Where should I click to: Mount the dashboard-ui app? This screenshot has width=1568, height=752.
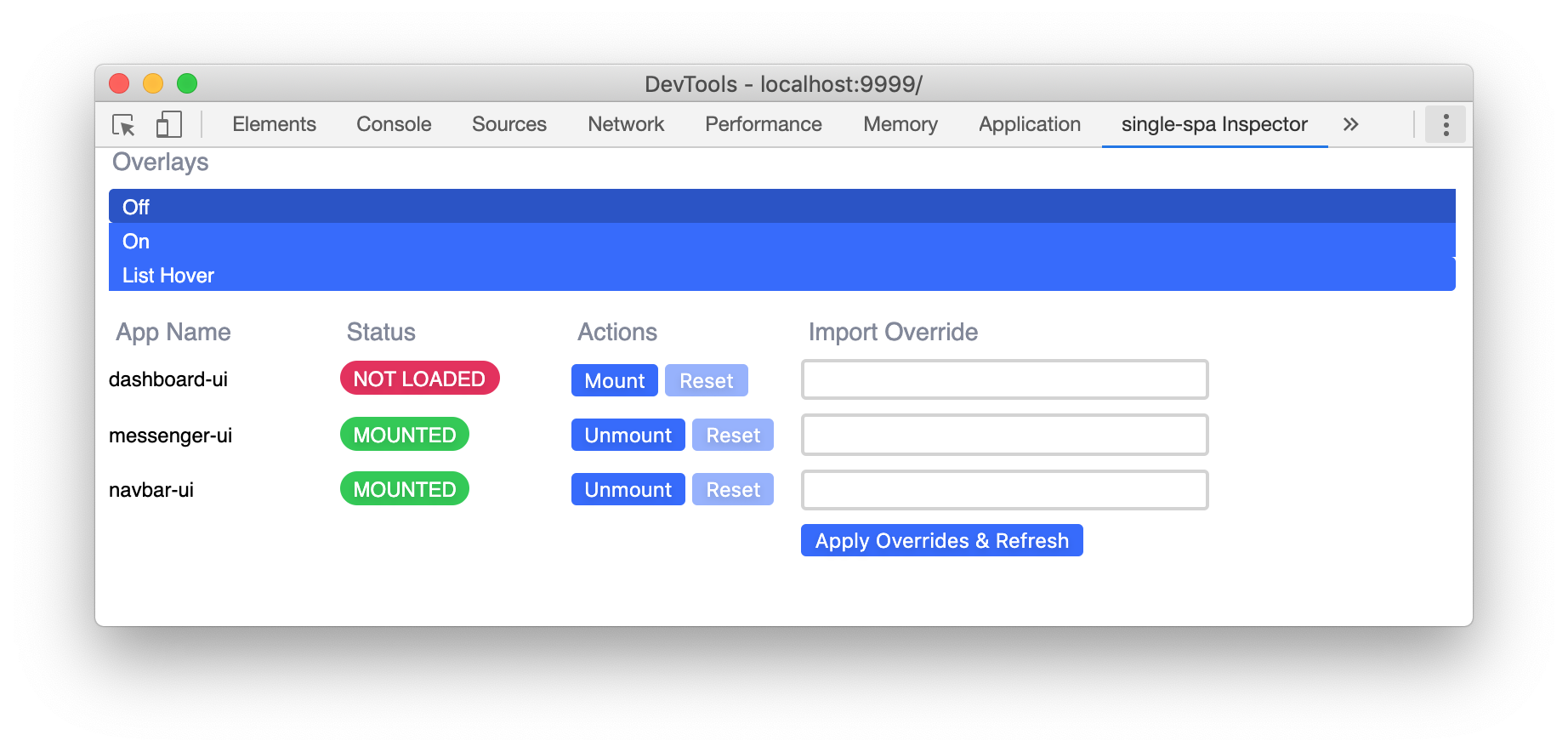coord(615,380)
